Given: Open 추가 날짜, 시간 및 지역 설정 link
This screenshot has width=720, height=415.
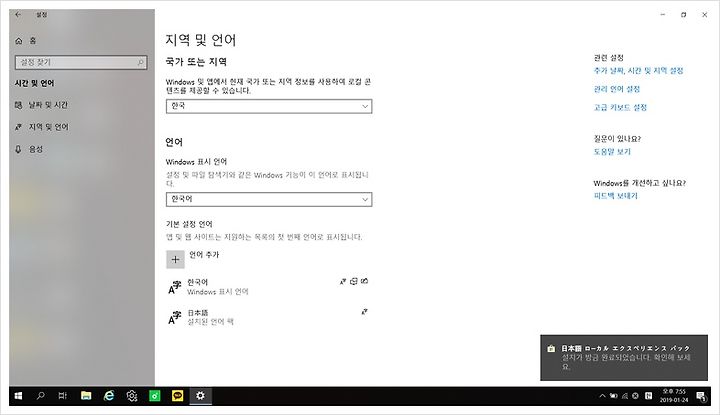Looking at the screenshot, I should point(638,71).
